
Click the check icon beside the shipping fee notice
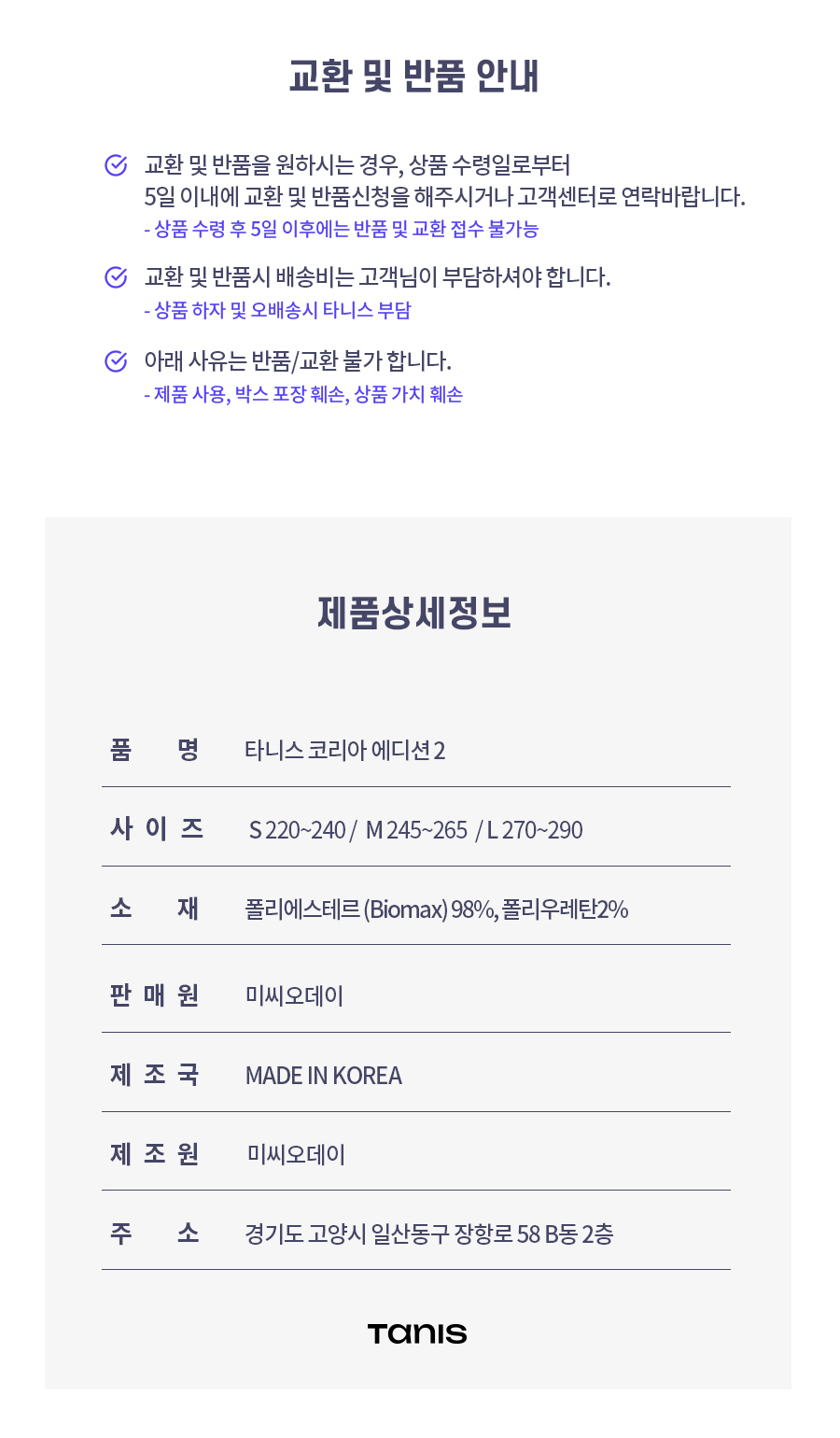click(x=116, y=276)
